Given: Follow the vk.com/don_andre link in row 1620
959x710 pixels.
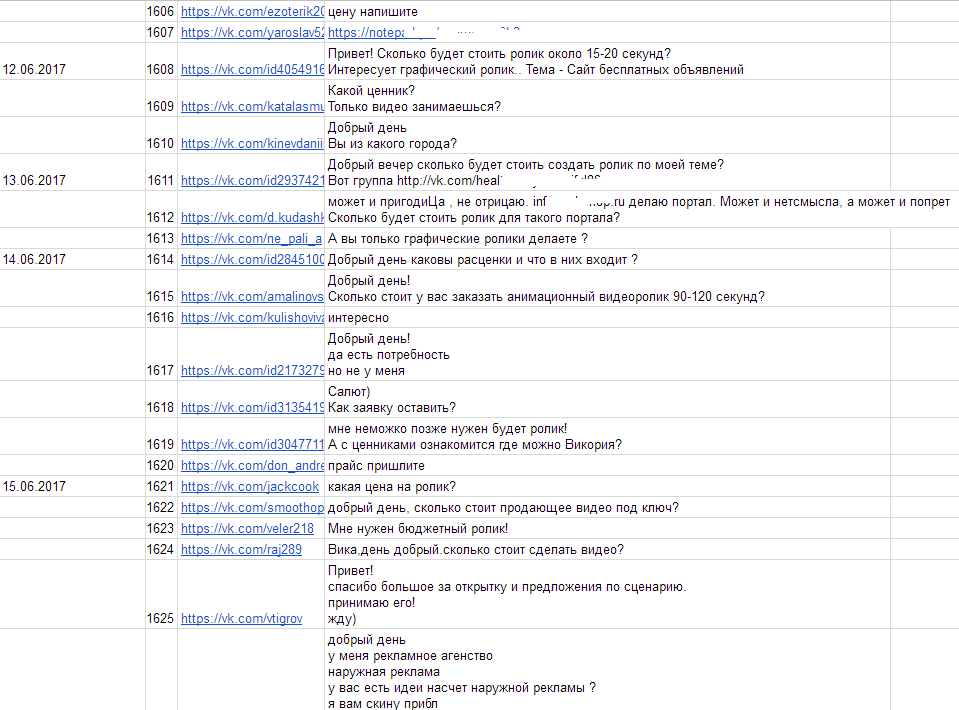Looking at the screenshot, I should [252, 466].
